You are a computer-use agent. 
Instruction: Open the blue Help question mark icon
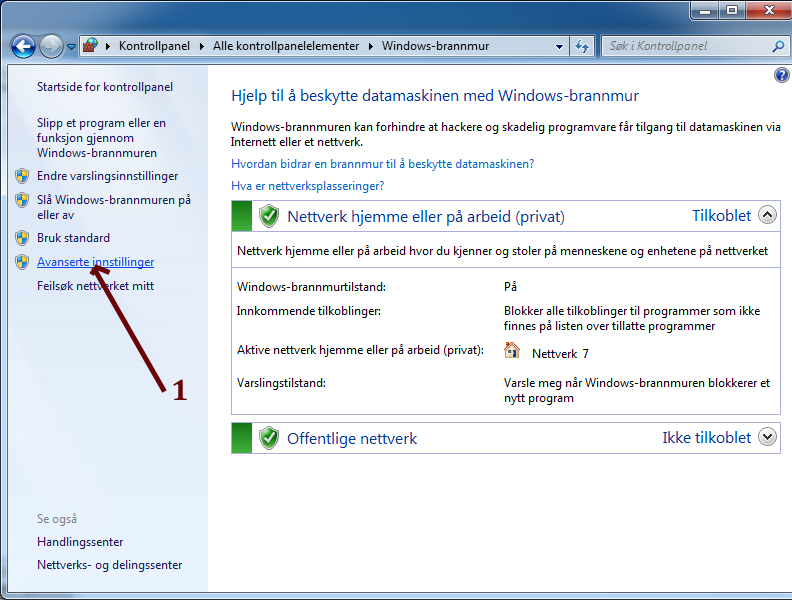click(x=781, y=75)
